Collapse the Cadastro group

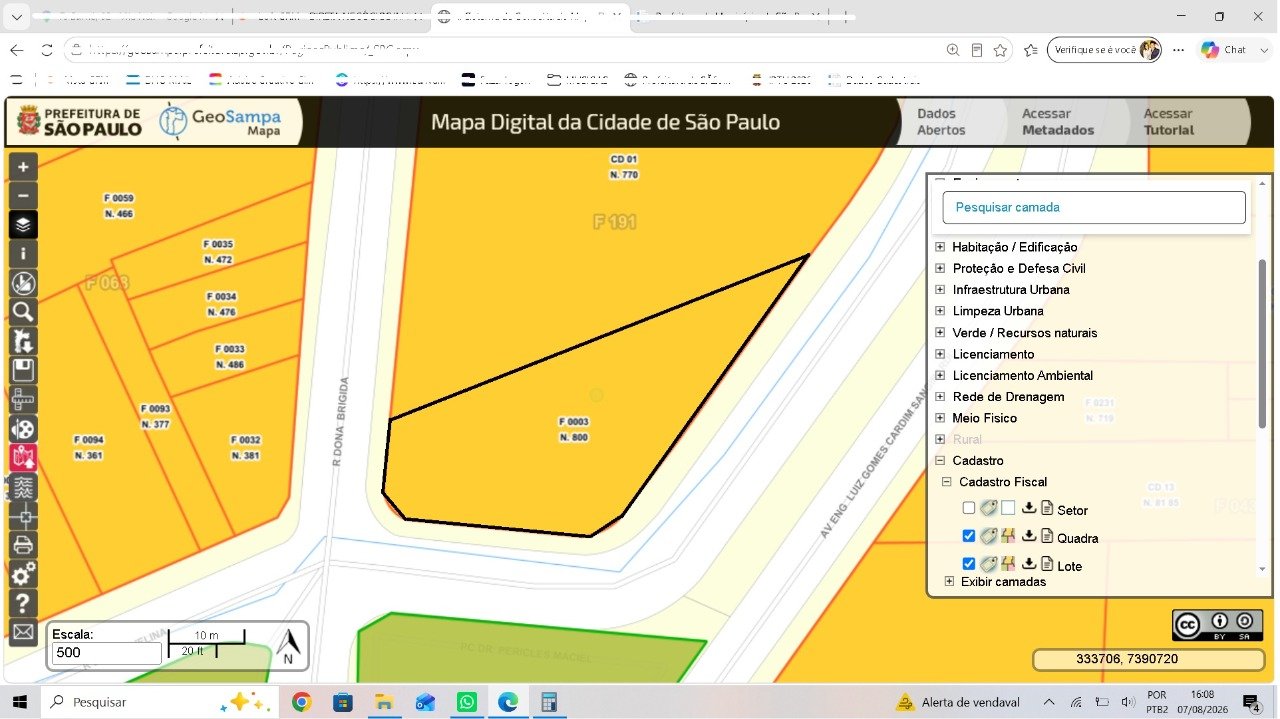(x=940, y=461)
